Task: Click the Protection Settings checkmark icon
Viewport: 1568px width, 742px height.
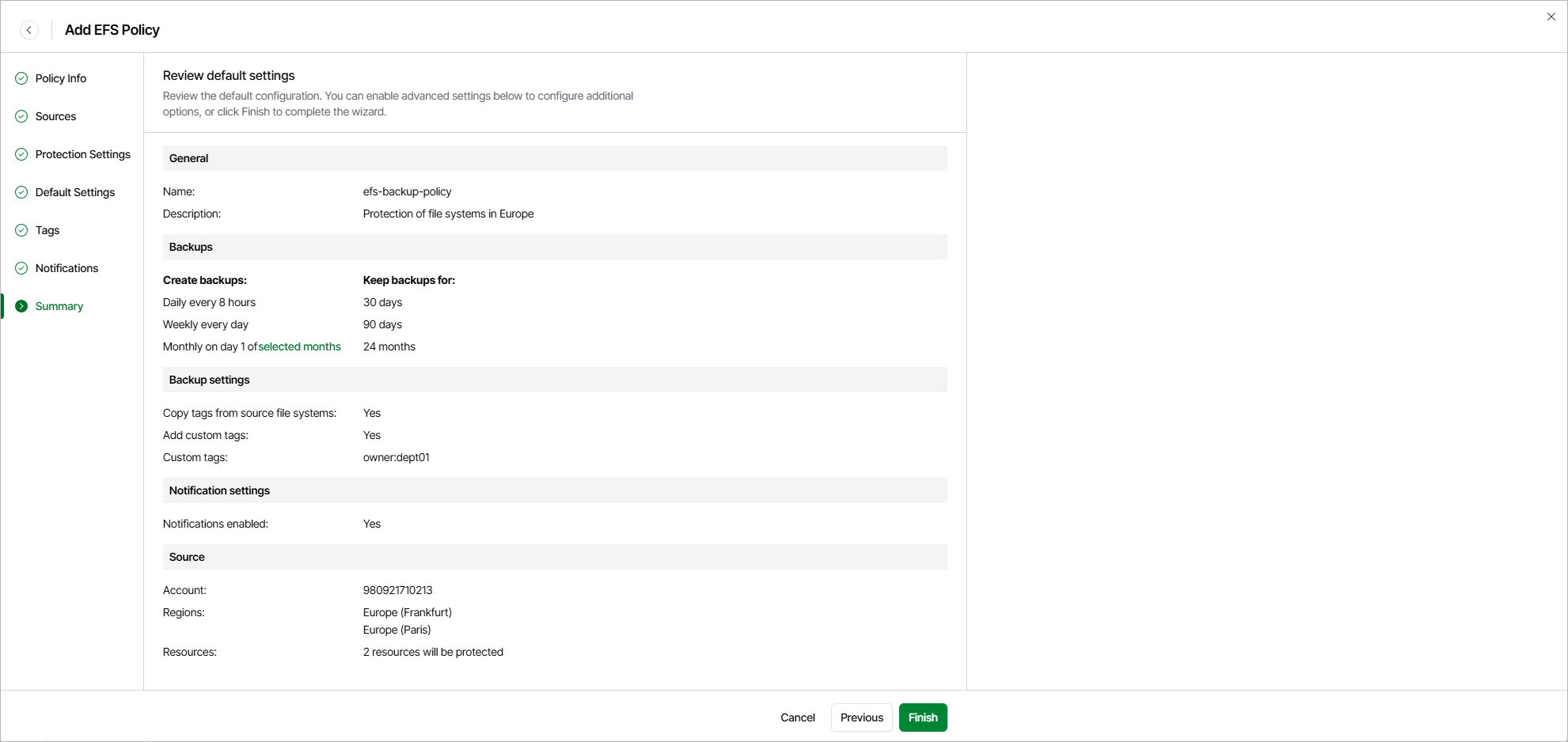Action: pyautogui.click(x=21, y=154)
